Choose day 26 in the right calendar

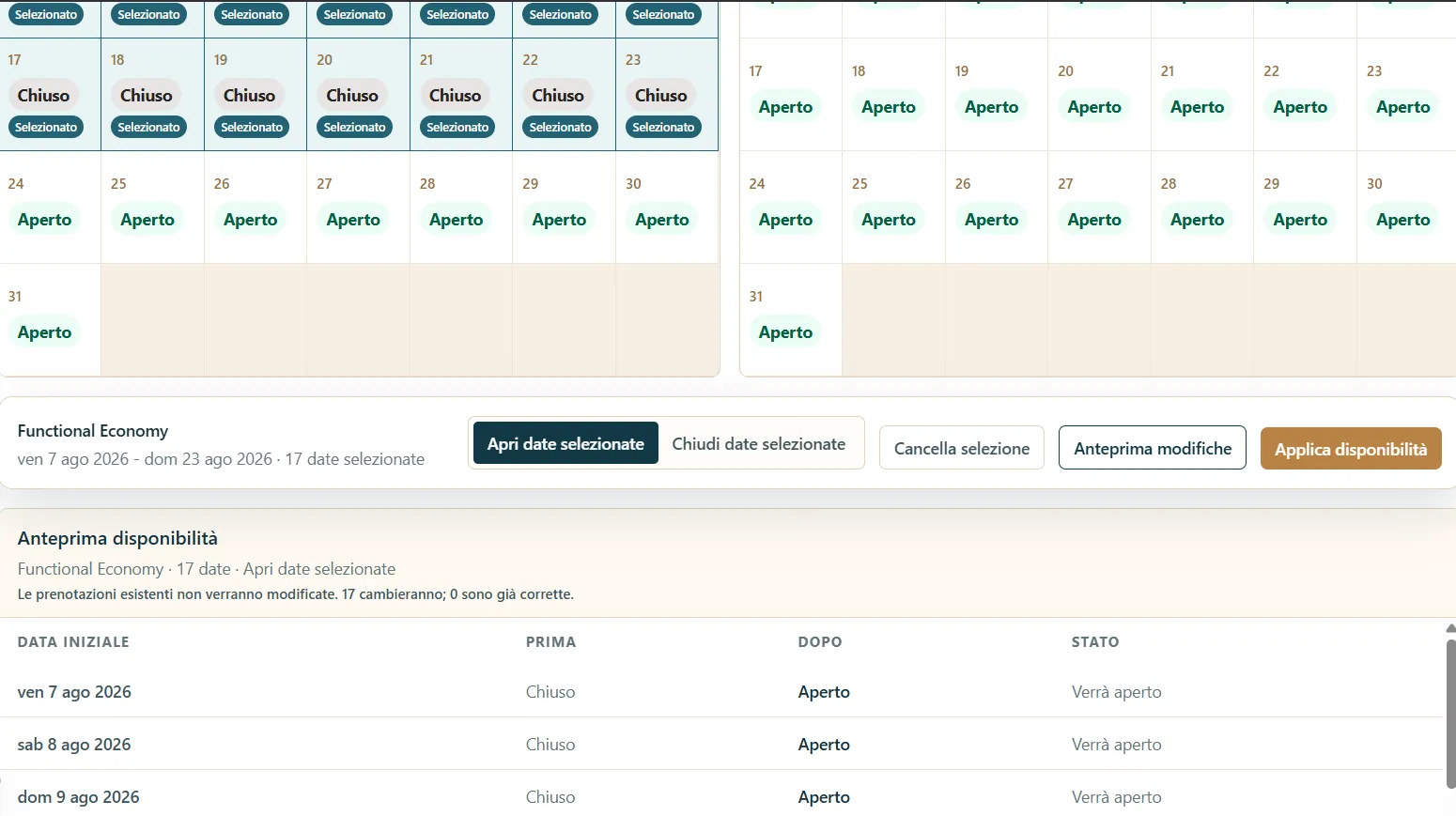pyautogui.click(x=997, y=208)
